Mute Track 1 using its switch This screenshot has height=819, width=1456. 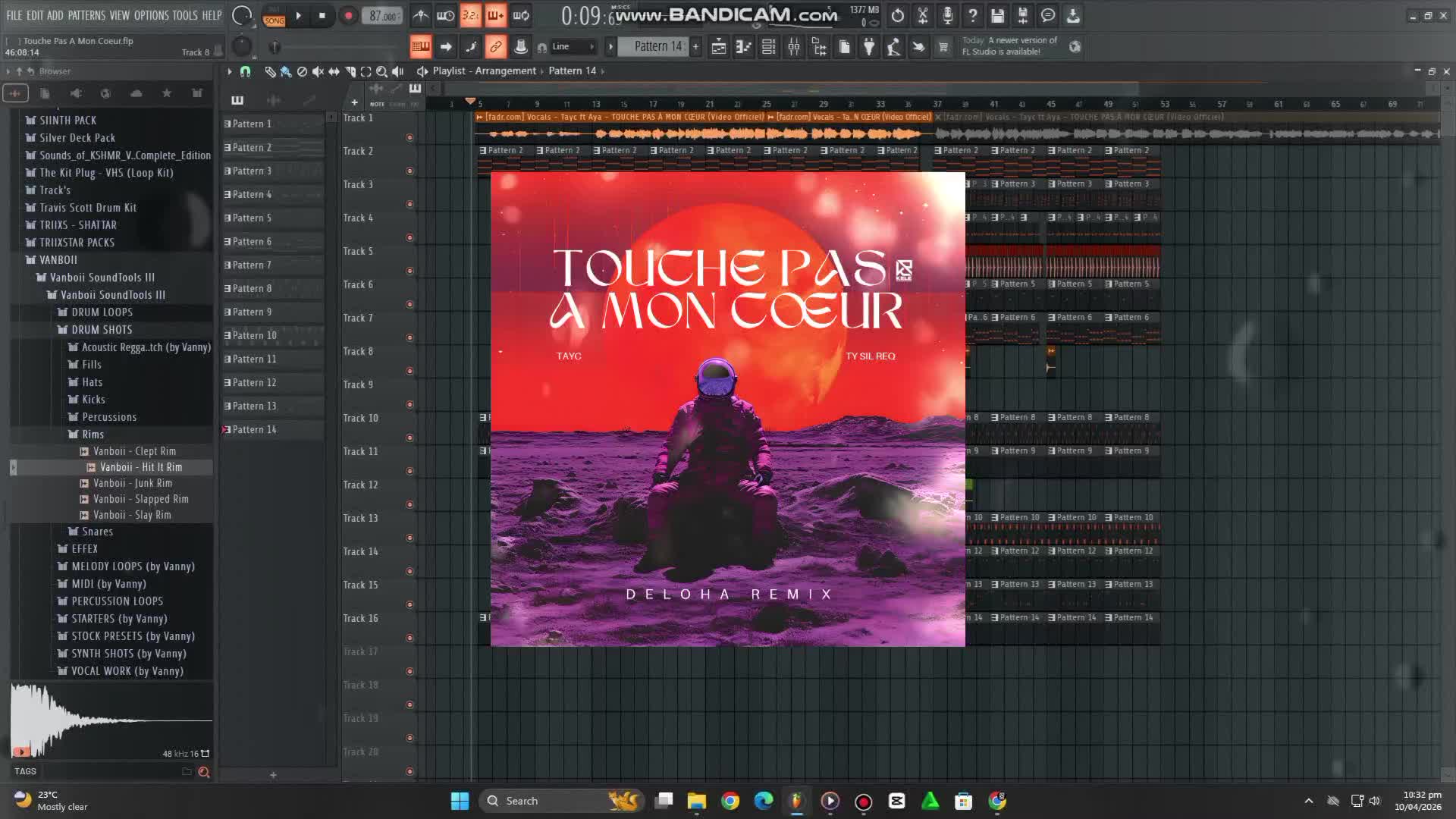click(409, 138)
